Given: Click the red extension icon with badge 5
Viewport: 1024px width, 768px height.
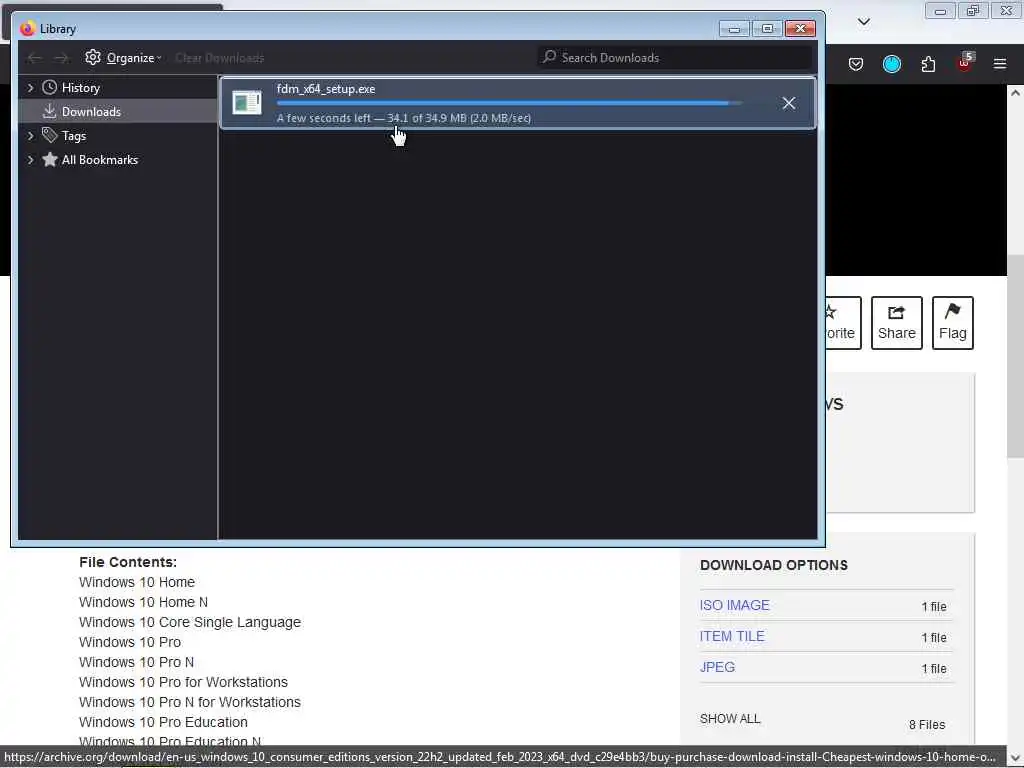Looking at the screenshot, I should click(965, 63).
